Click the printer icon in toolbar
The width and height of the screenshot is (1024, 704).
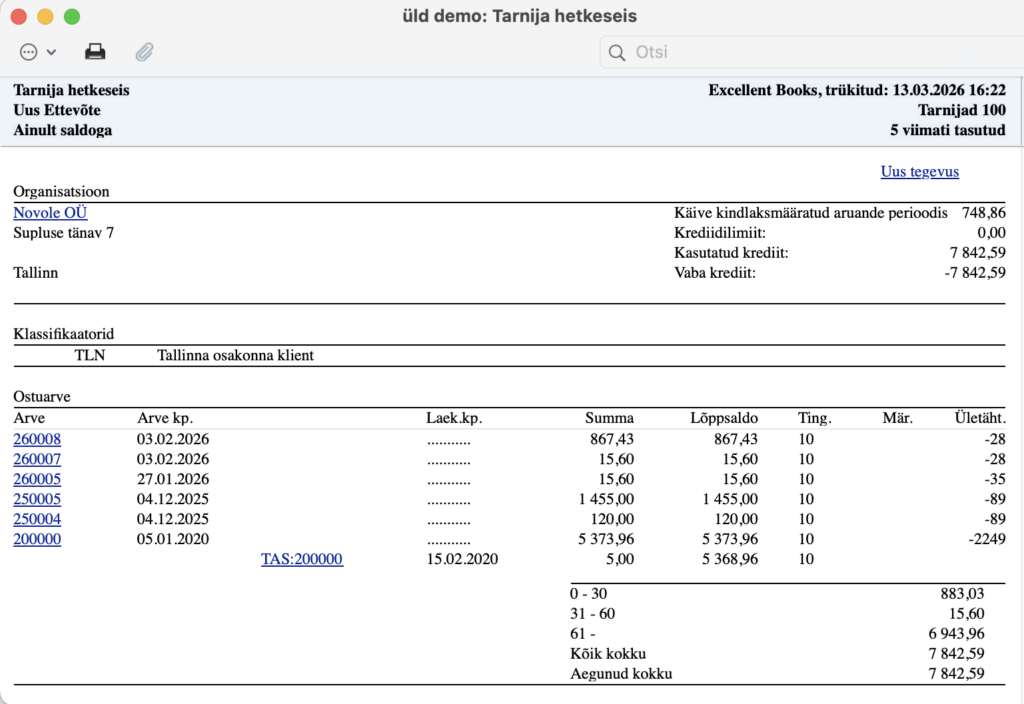pyautogui.click(x=95, y=52)
